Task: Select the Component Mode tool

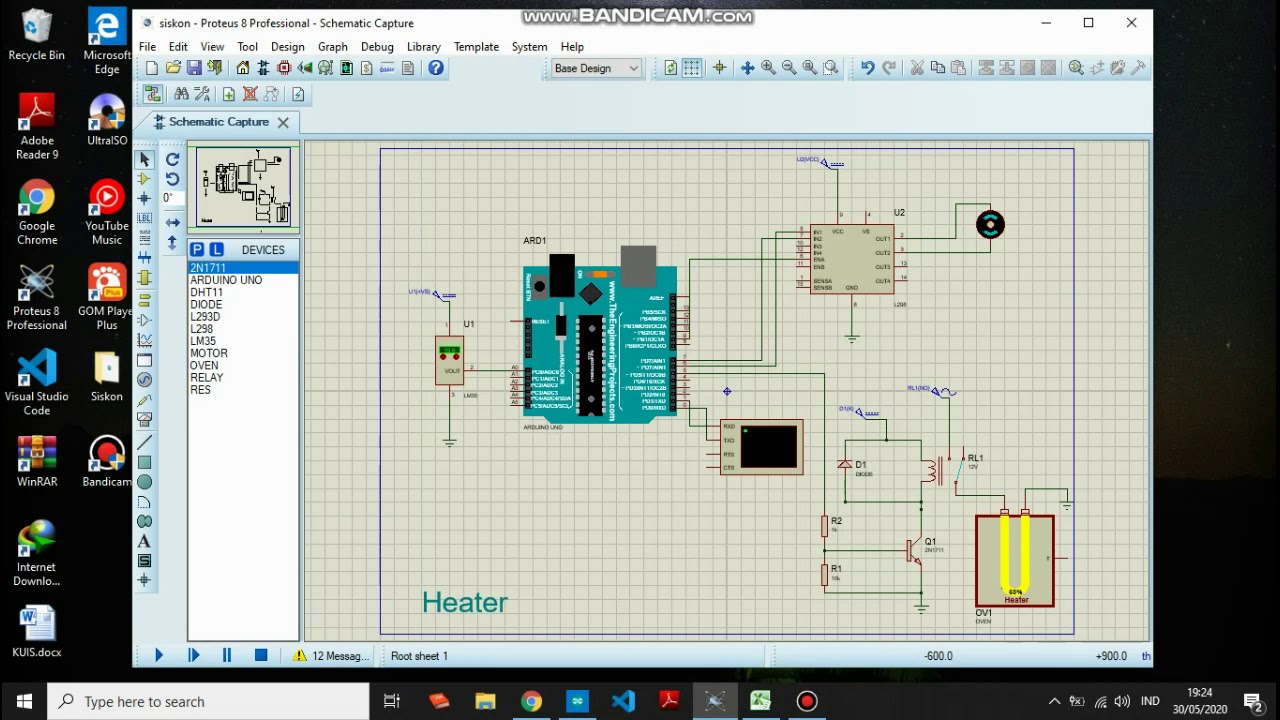Action: click(x=144, y=179)
